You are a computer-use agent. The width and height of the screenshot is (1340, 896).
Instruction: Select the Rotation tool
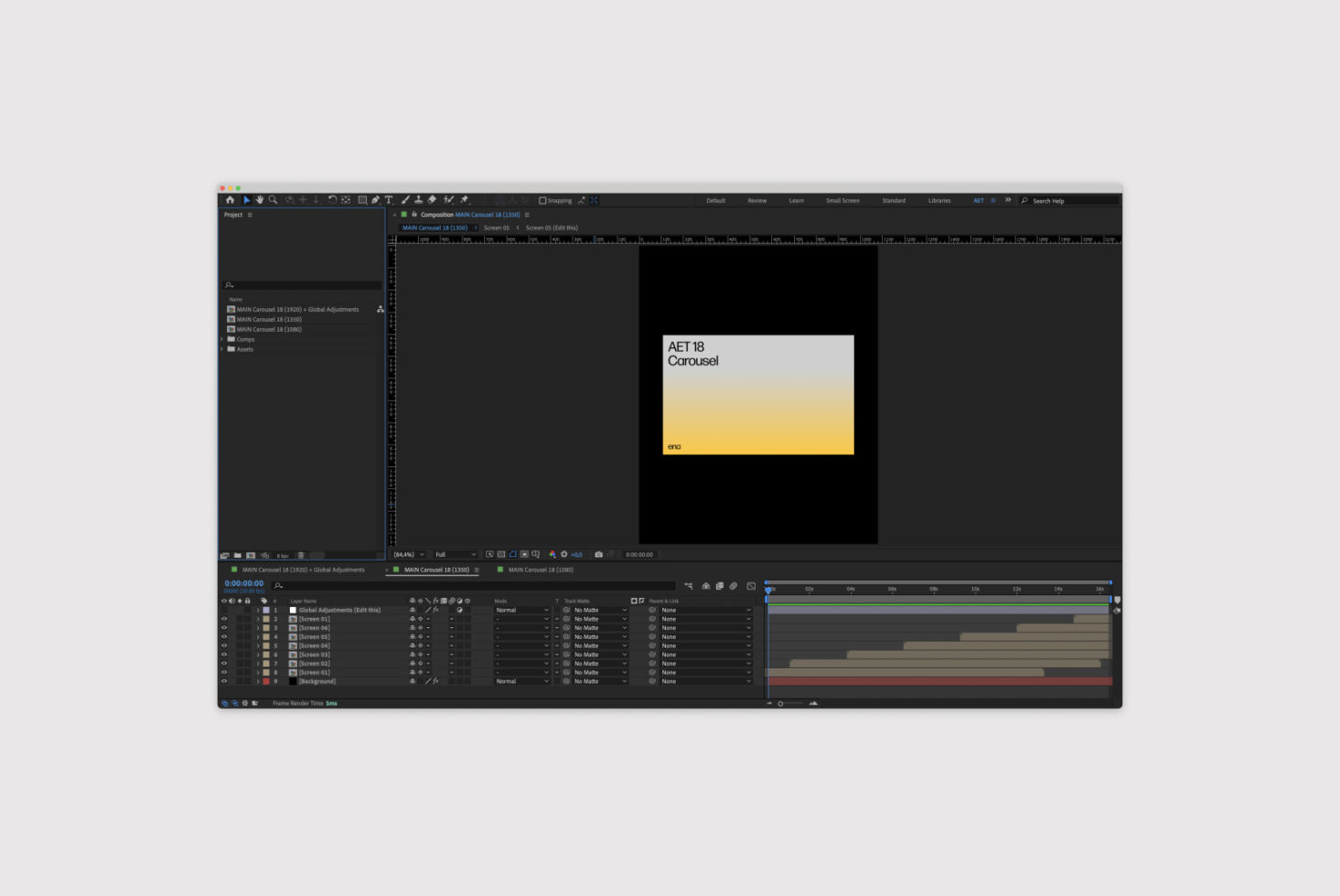tap(332, 200)
